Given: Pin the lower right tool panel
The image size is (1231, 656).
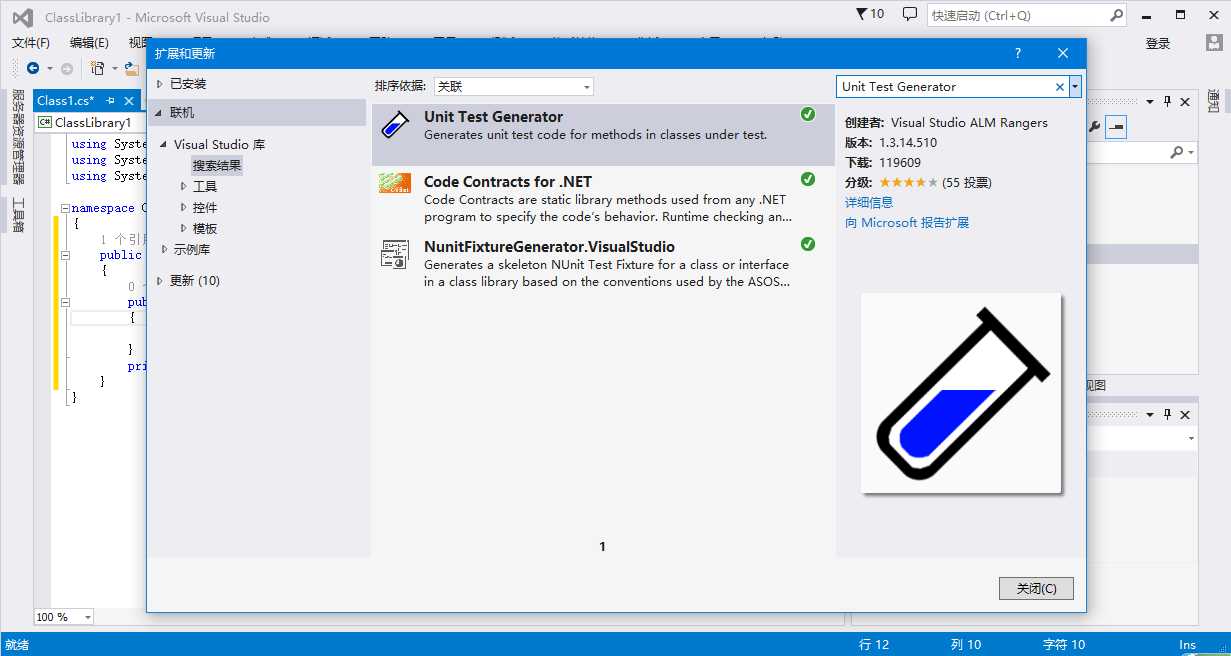Looking at the screenshot, I should [1167, 414].
